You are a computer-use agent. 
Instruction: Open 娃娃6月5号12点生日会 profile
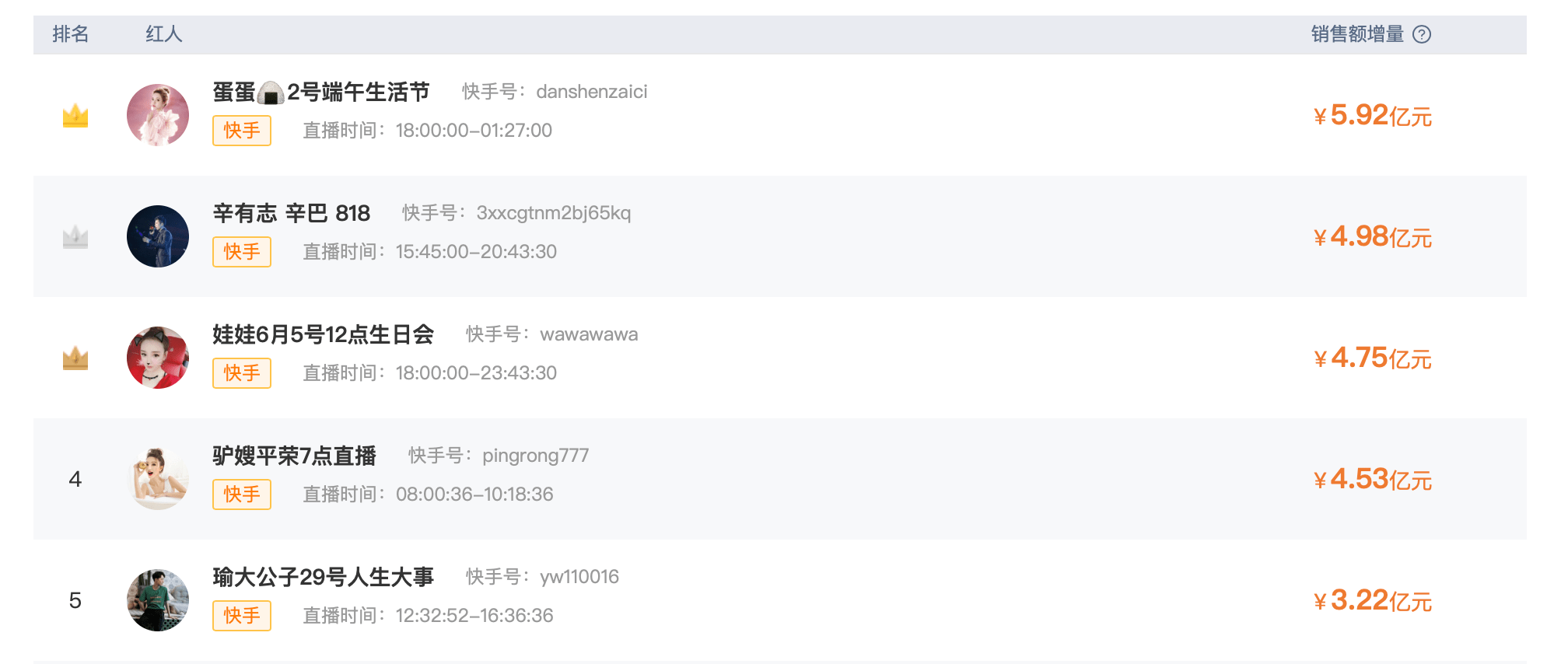tap(324, 334)
